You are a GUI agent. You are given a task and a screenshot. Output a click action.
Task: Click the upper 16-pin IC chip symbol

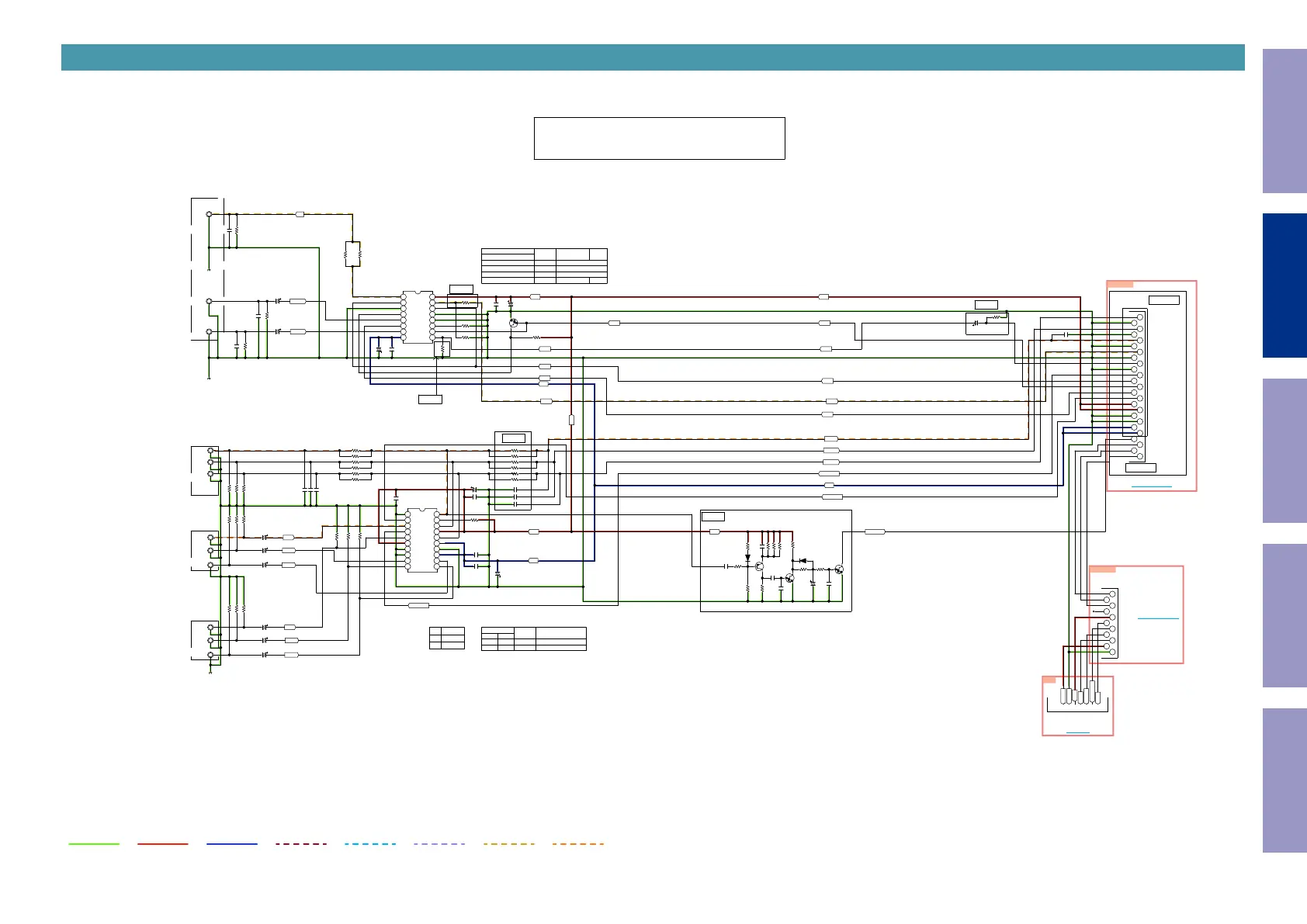pyautogui.click(x=418, y=317)
